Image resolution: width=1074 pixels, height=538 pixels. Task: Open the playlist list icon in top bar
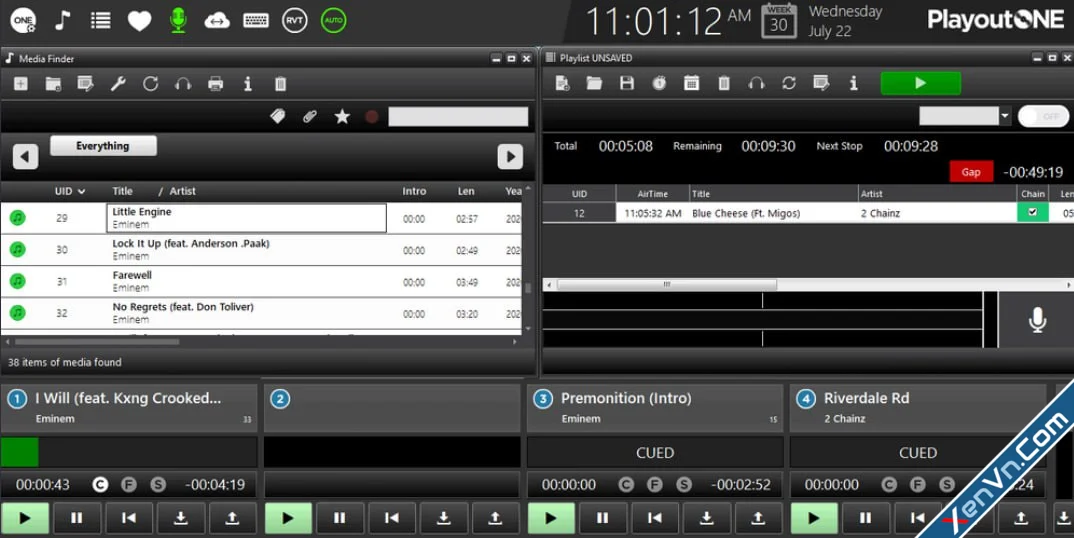(x=101, y=21)
